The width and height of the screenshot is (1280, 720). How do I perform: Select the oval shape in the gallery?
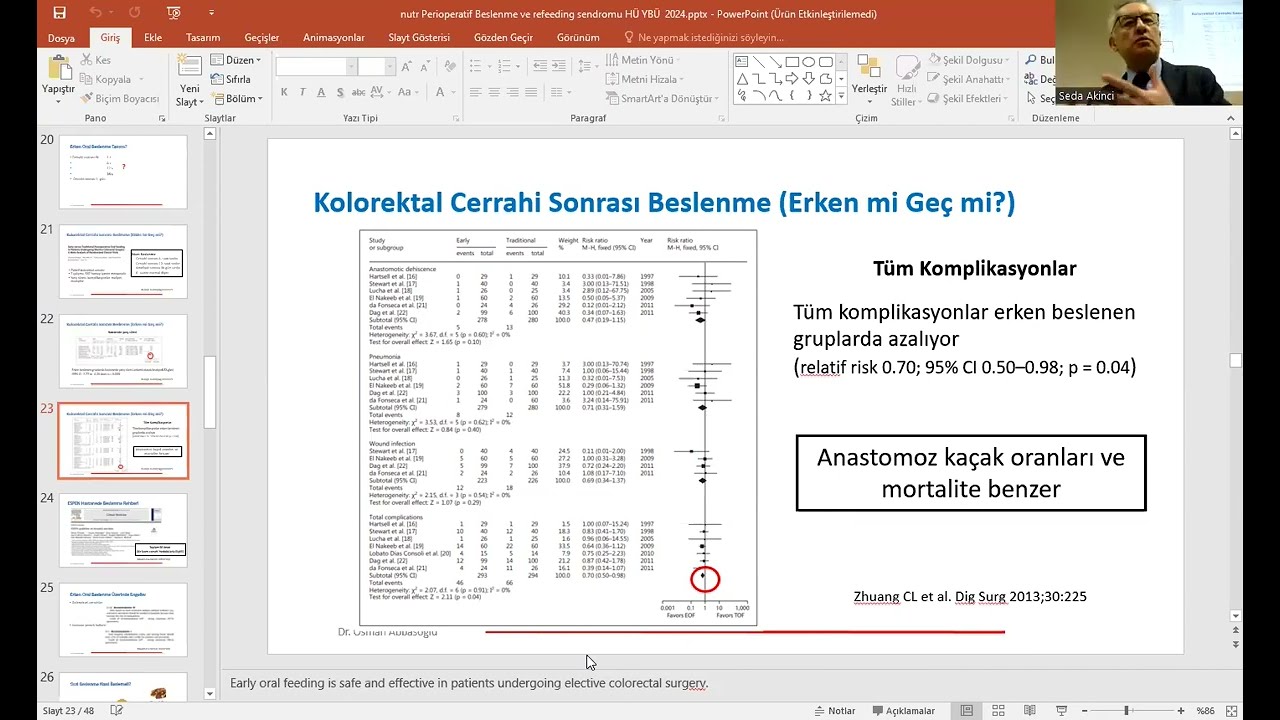tap(808, 62)
